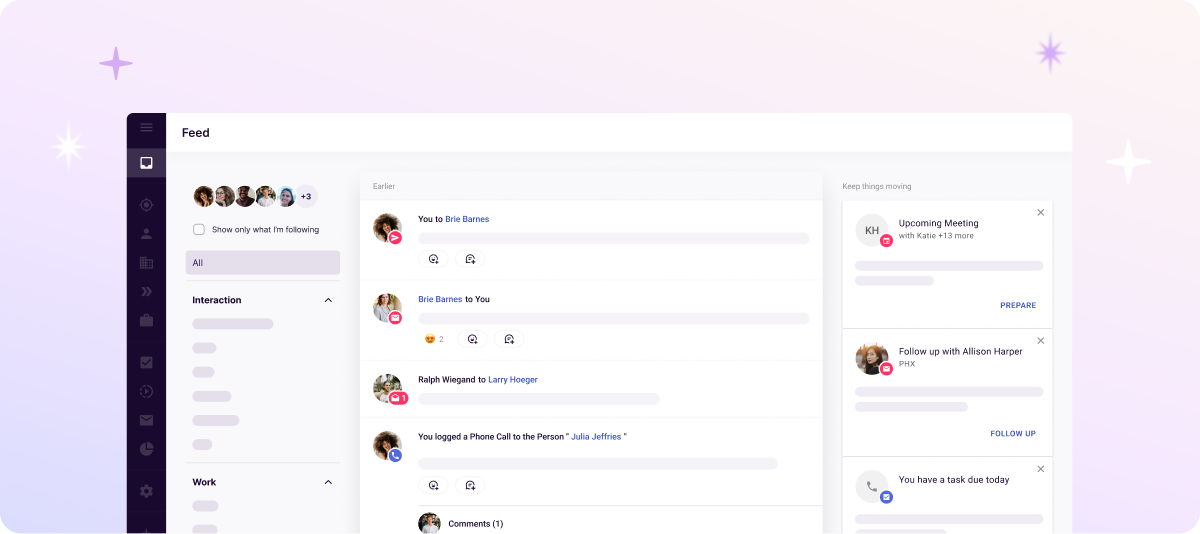This screenshot has width=1200, height=534.
Task: Add comment on the Phone Call log entry
Action: pos(470,485)
